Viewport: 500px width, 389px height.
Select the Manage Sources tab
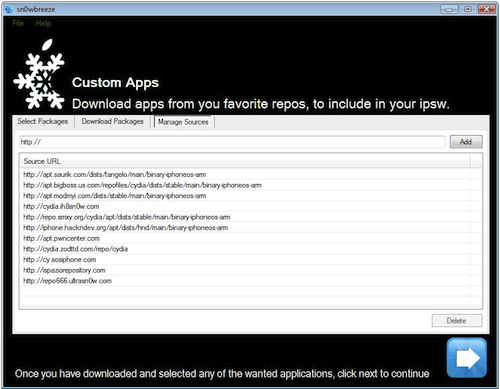[x=183, y=122]
